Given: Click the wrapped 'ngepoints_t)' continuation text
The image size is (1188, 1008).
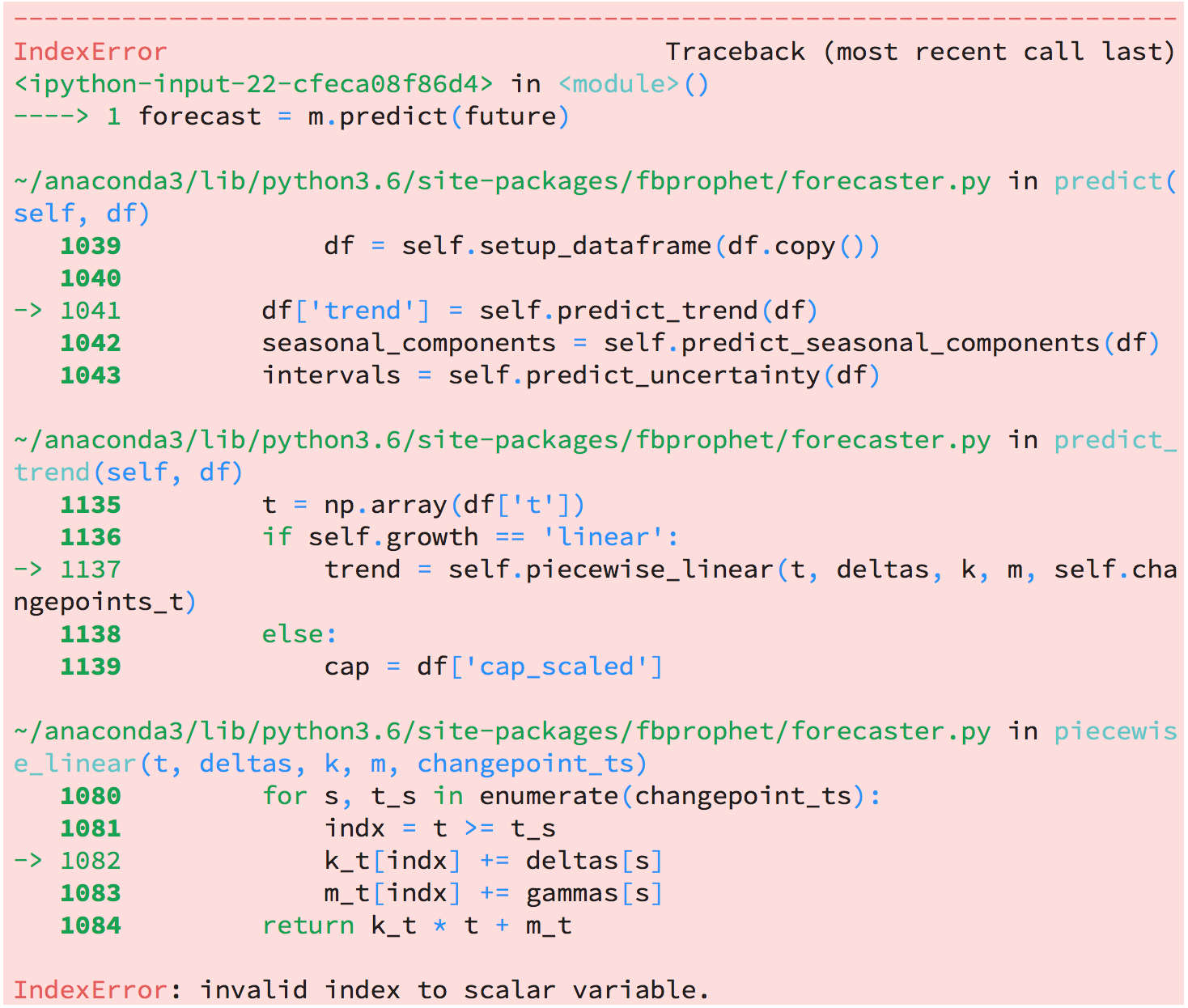Looking at the screenshot, I should 105,602.
